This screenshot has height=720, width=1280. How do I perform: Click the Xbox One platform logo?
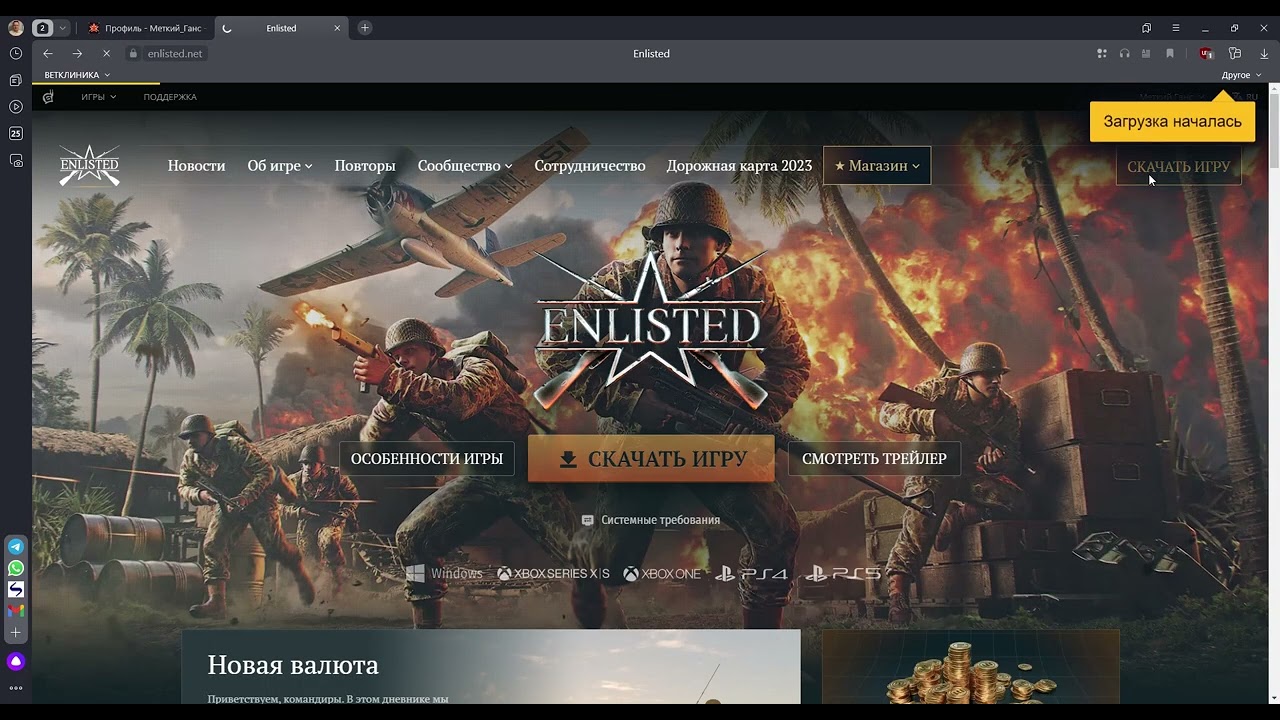click(662, 574)
